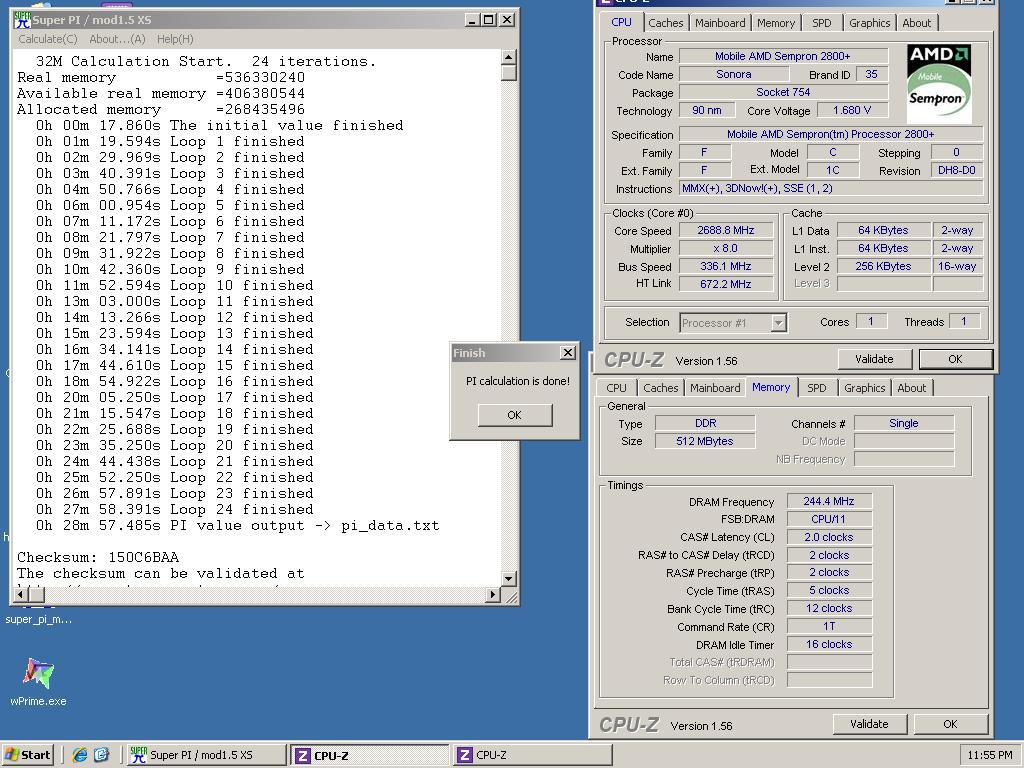Click the Multiplier value x 8.0
The height and width of the screenshot is (768, 1024).
tap(726, 248)
